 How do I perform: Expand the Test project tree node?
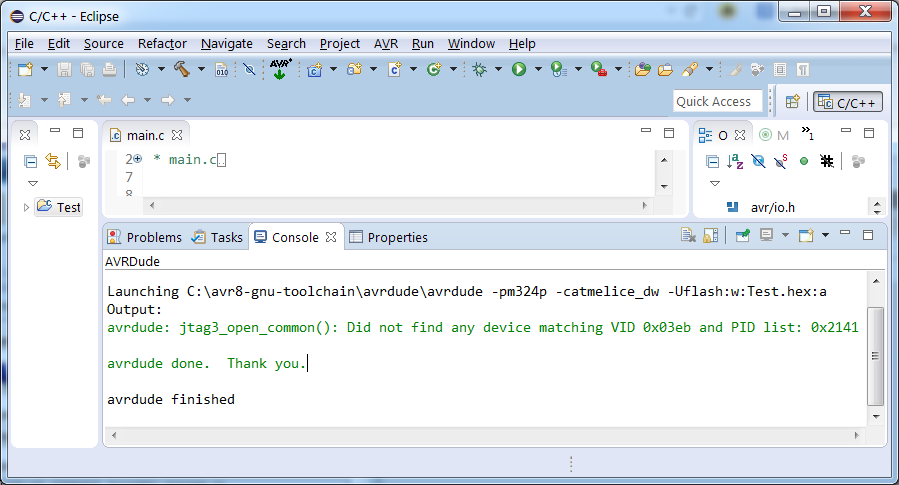(x=26, y=208)
